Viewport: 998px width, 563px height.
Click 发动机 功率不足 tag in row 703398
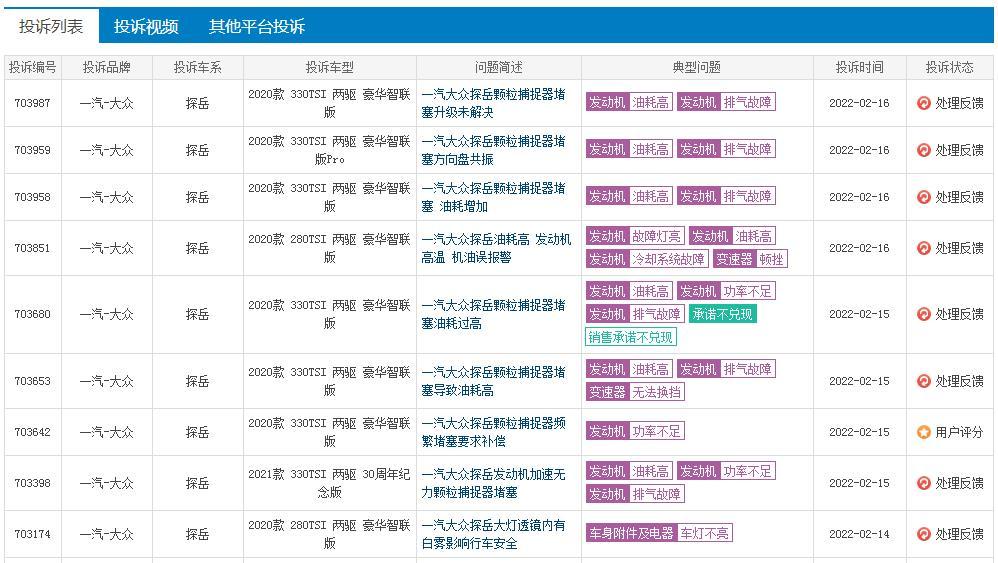[x=726, y=471]
